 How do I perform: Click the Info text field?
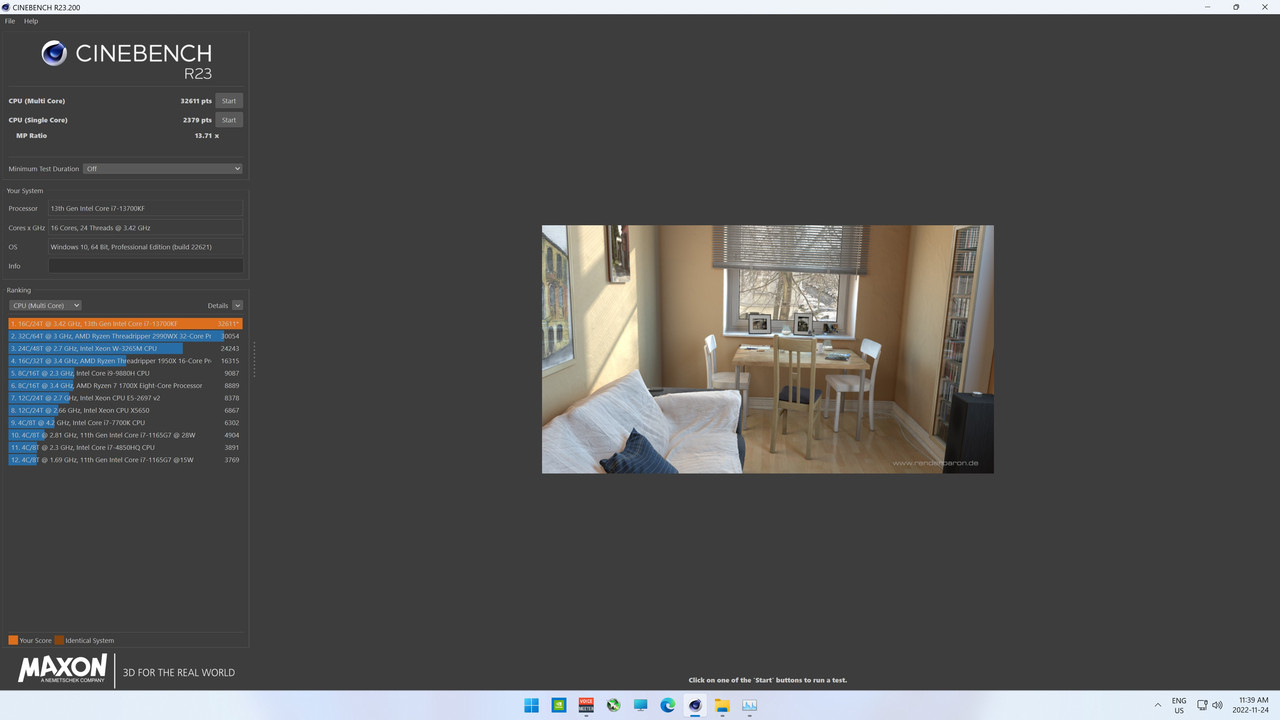(x=145, y=266)
